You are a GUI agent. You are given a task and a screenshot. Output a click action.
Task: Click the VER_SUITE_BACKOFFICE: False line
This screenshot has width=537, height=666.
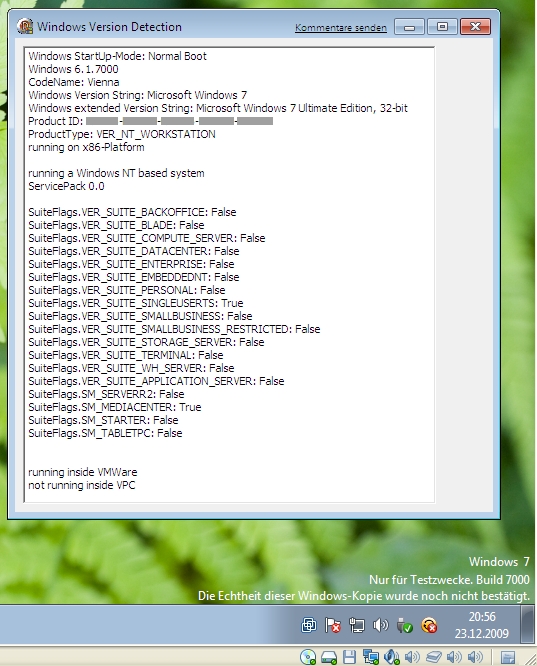point(132,212)
